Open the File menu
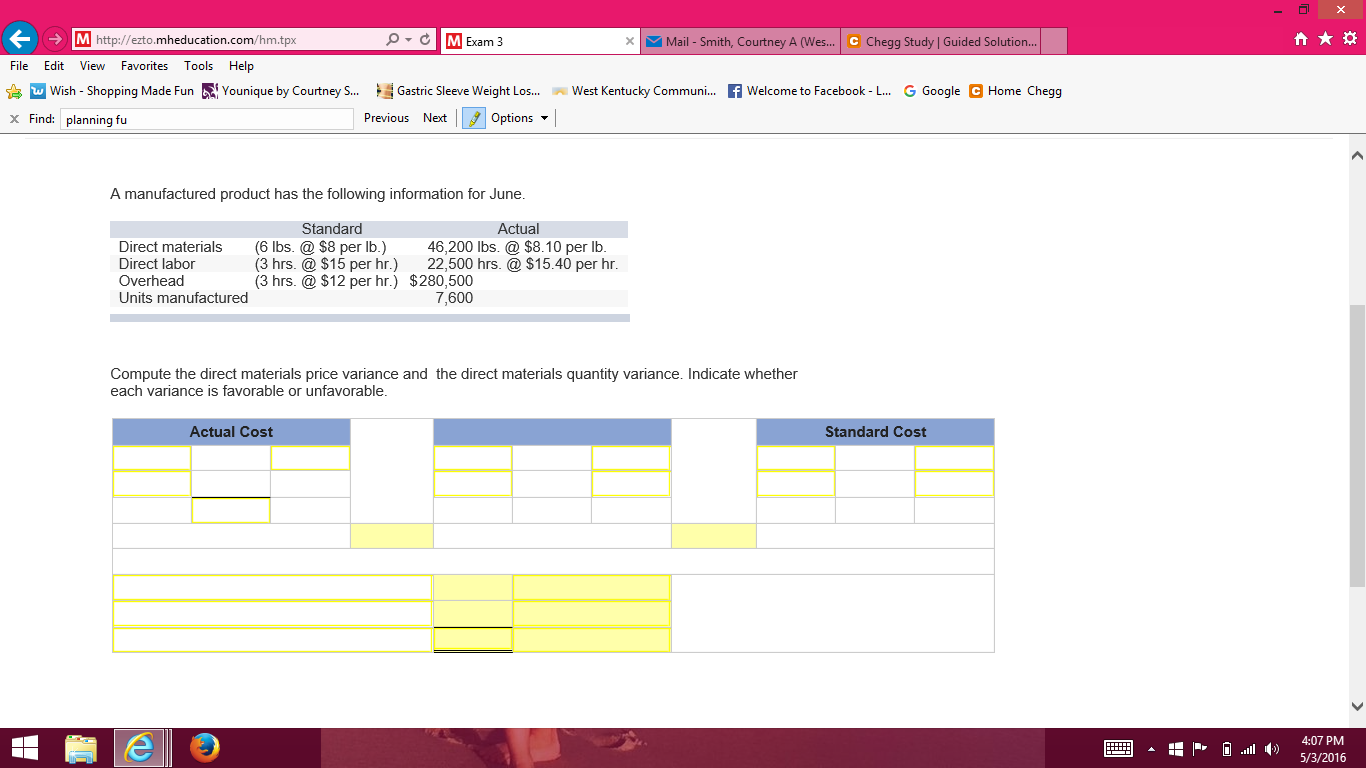 click(x=20, y=66)
